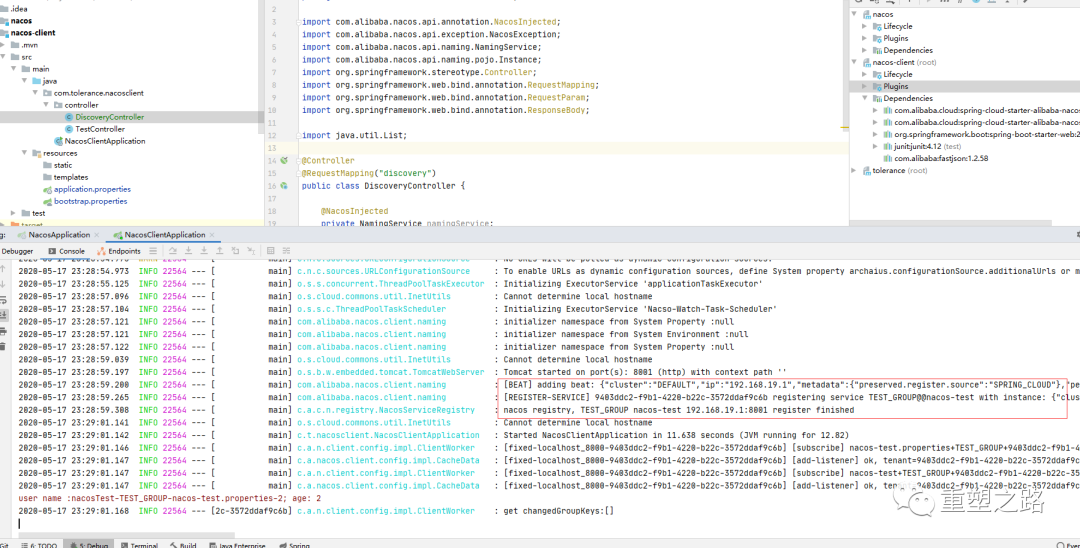Clear console with trash icon
Viewport: 1080px width, 548px height.
3,346
